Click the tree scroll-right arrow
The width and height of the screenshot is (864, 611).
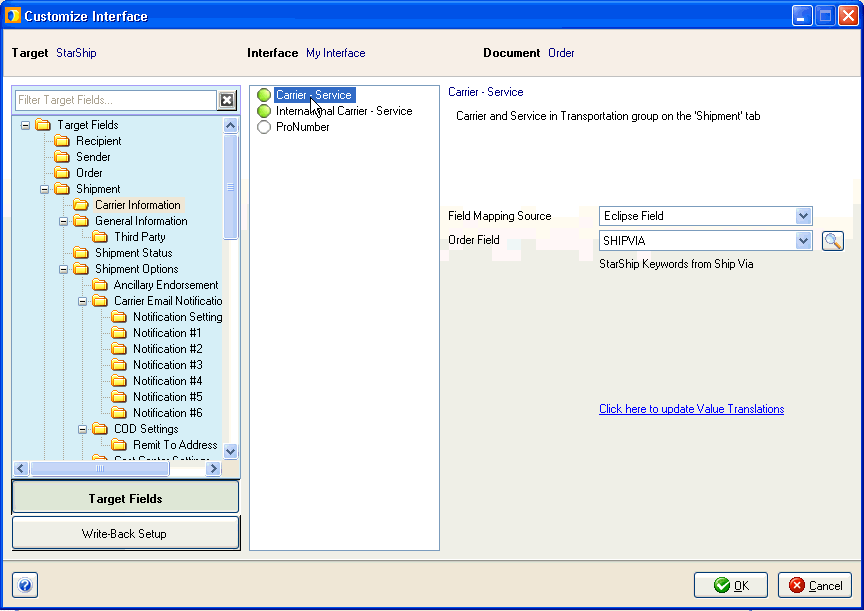coord(213,468)
